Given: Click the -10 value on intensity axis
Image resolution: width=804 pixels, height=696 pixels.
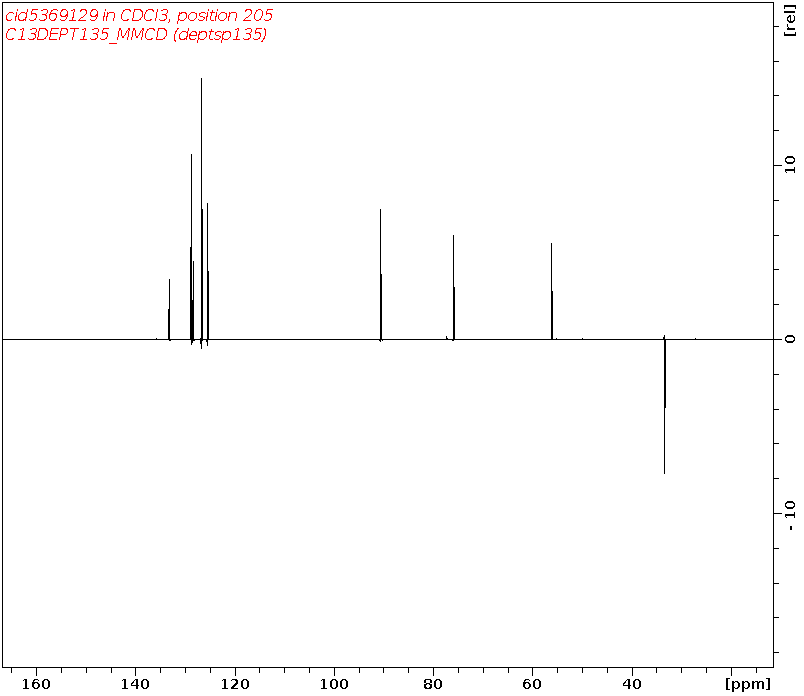Looking at the screenshot, I should pyautogui.click(x=790, y=516).
